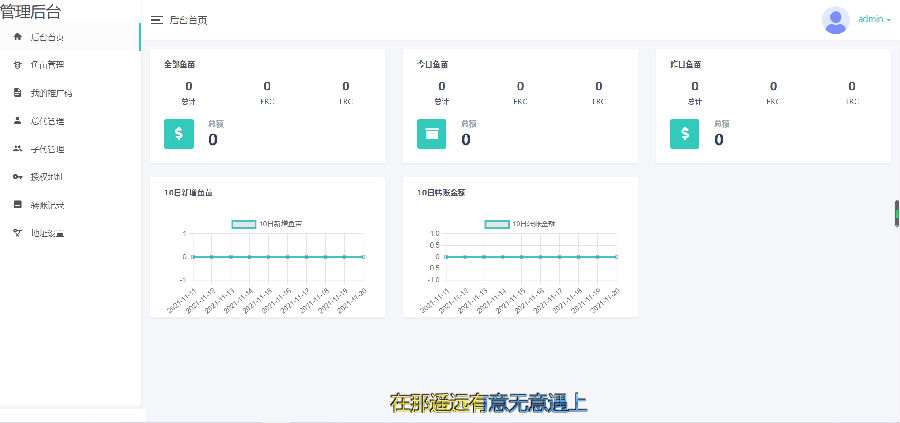Click the home icon in the sidebar
The height and width of the screenshot is (423, 900).
coord(17,37)
